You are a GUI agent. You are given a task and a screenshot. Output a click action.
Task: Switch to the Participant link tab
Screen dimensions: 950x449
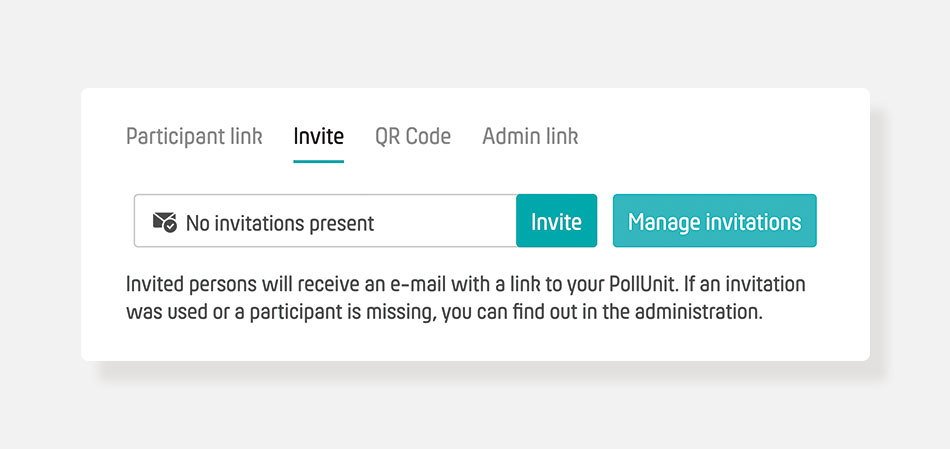194,136
